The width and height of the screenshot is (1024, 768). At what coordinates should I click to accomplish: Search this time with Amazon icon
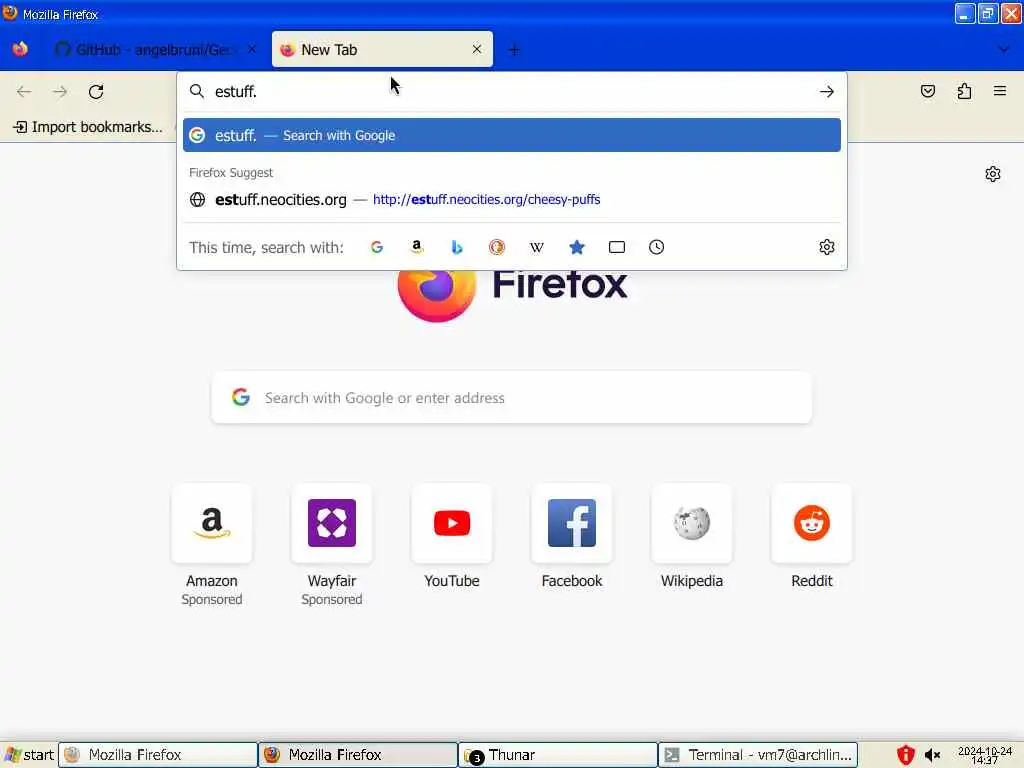(x=417, y=247)
